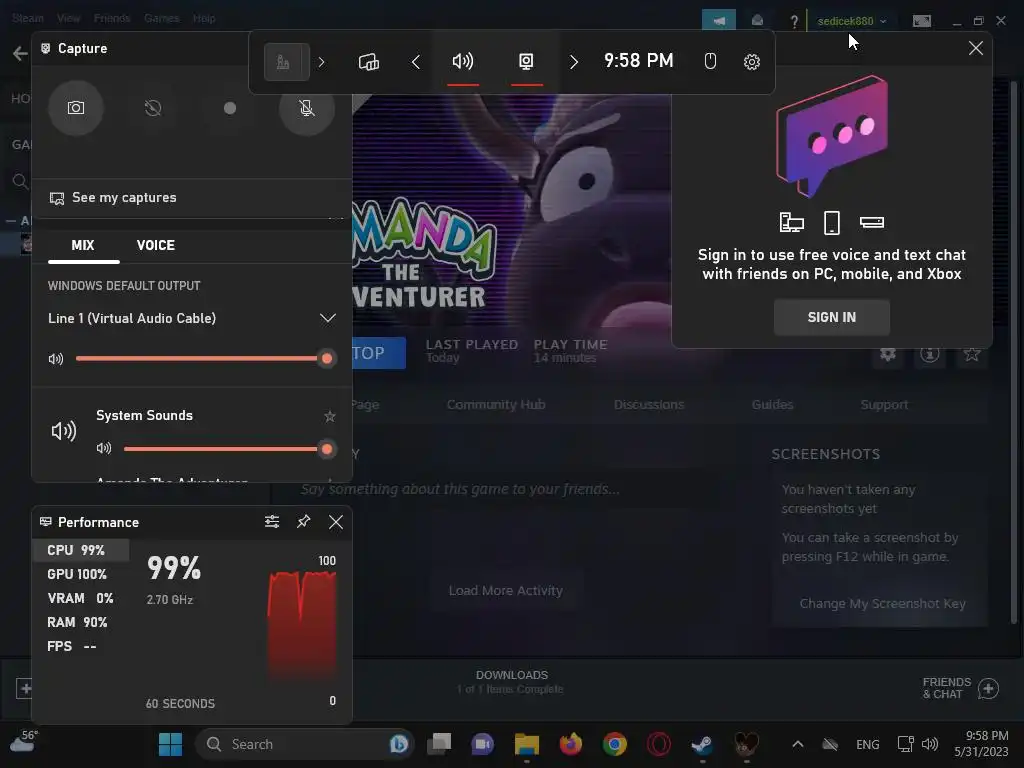Open the sedicek880 account dropdown

pyautogui.click(x=852, y=21)
